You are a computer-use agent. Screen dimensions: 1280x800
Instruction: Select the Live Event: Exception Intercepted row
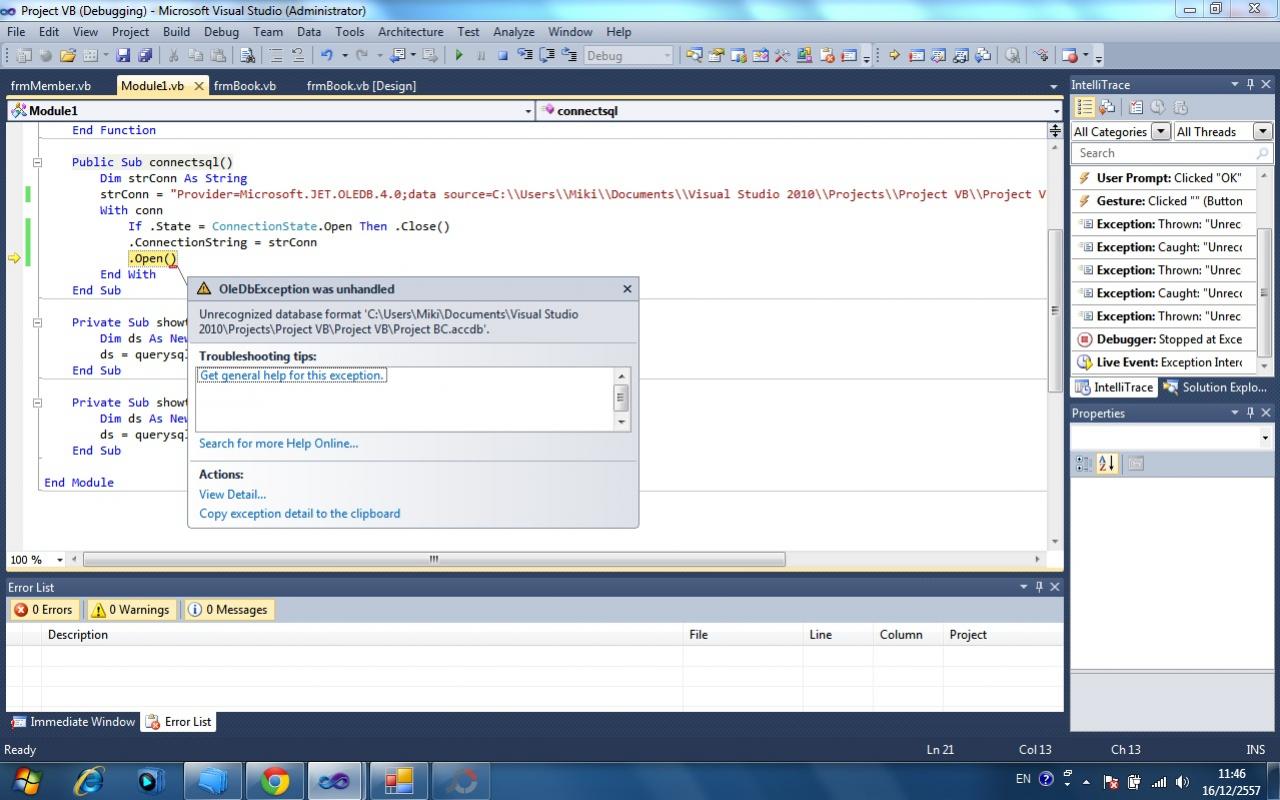pyautogui.click(x=1162, y=362)
